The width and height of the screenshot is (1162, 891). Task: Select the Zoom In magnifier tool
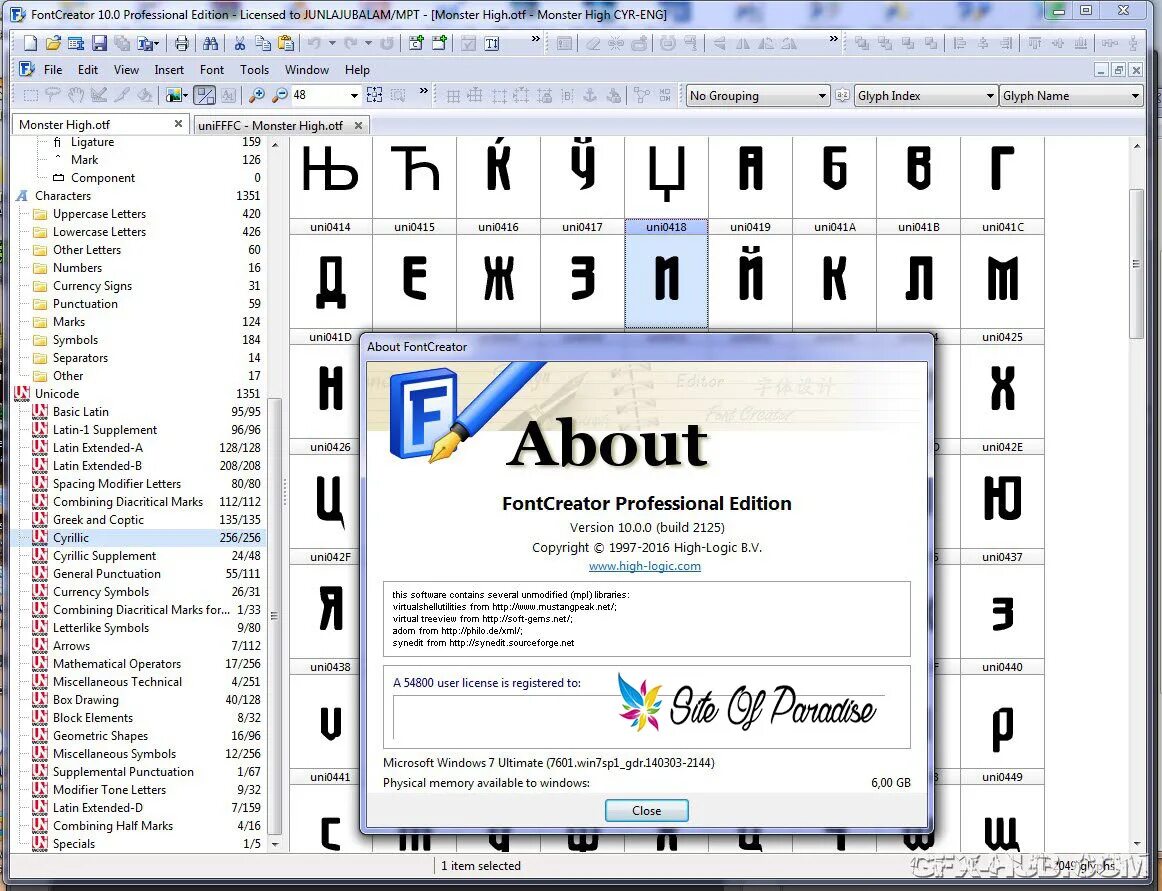(x=257, y=96)
